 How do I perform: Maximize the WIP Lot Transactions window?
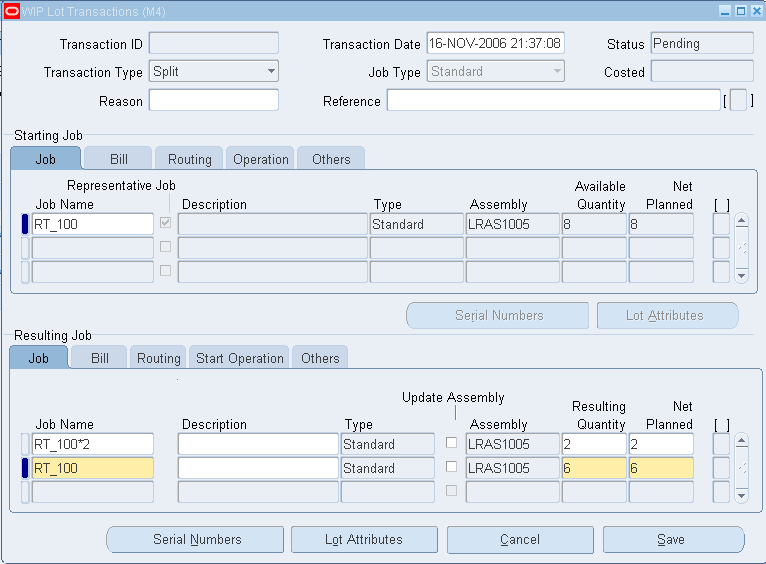(741, 11)
